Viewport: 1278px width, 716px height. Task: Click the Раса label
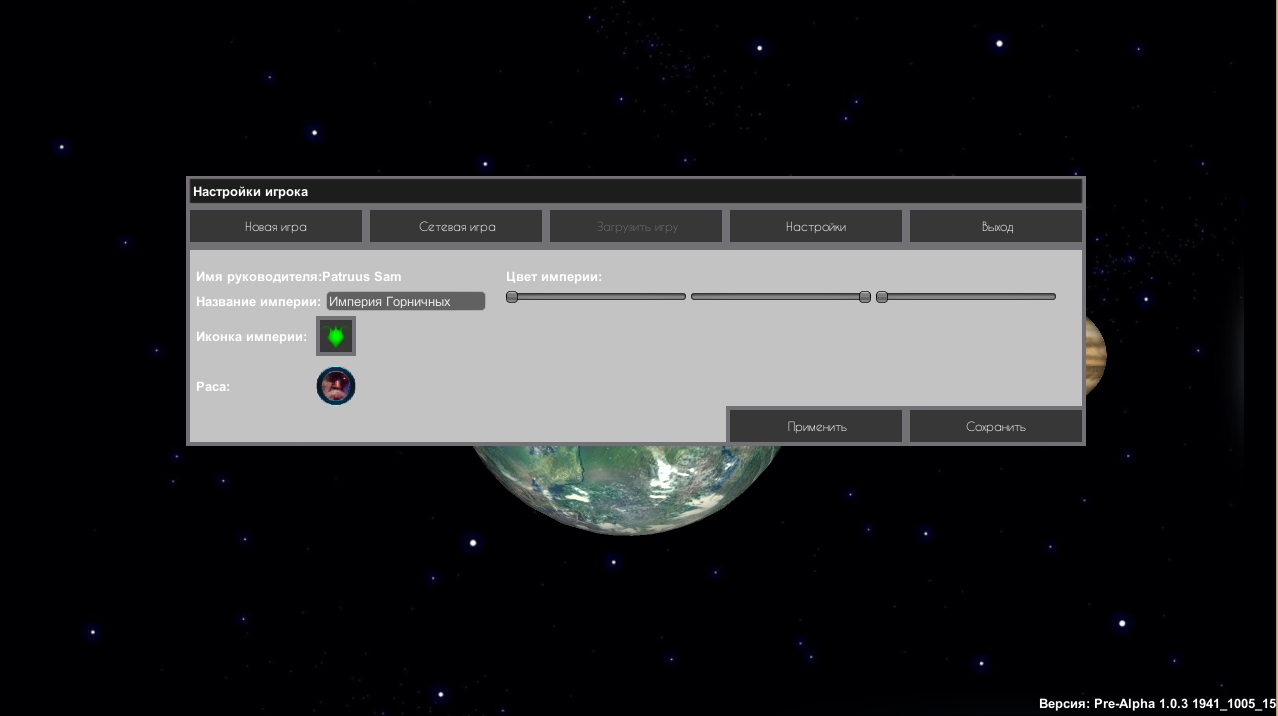(213, 387)
